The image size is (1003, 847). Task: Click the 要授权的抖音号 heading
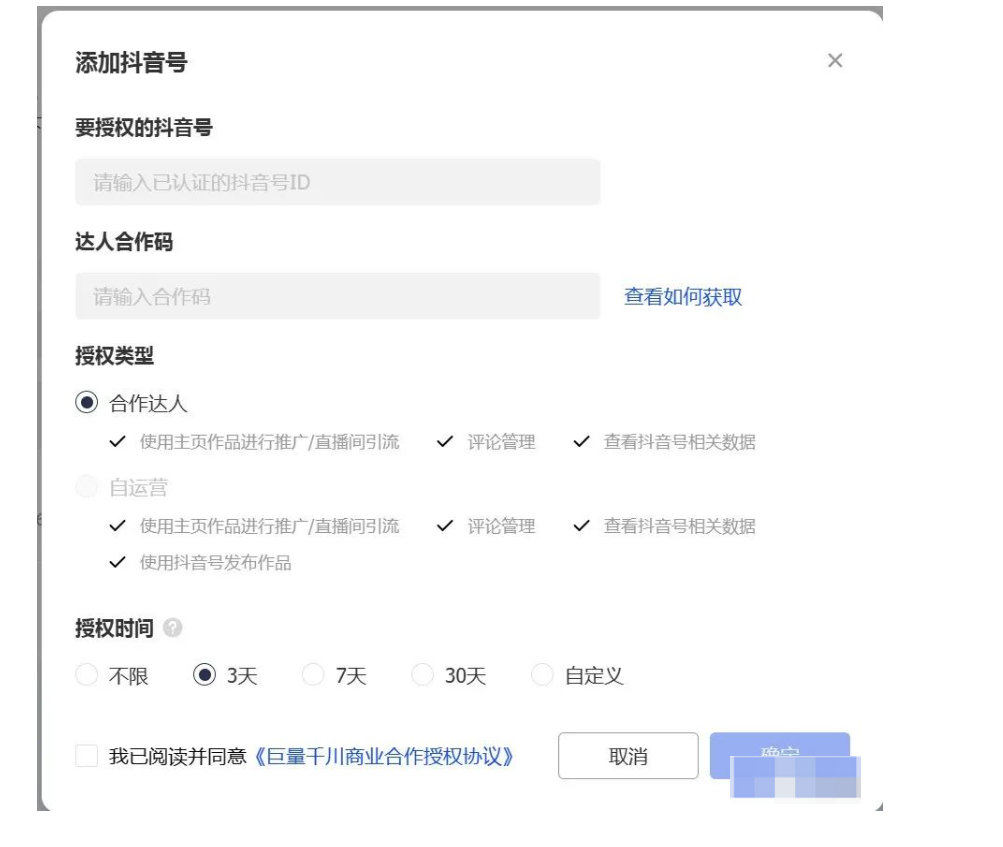144,128
